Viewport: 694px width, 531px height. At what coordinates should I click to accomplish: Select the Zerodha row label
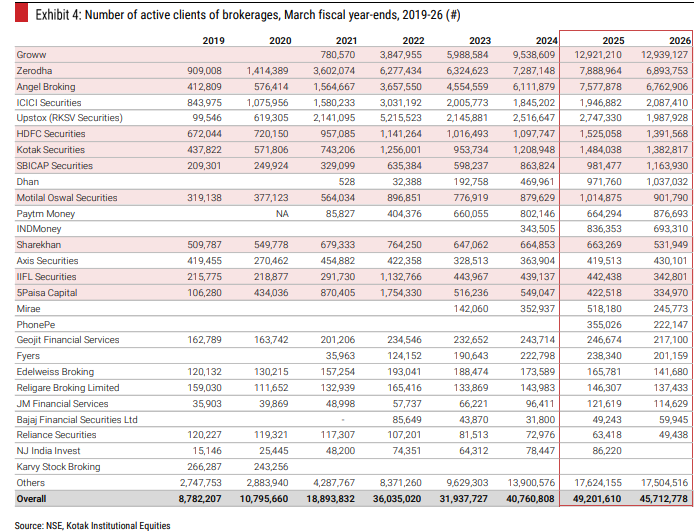34,72
